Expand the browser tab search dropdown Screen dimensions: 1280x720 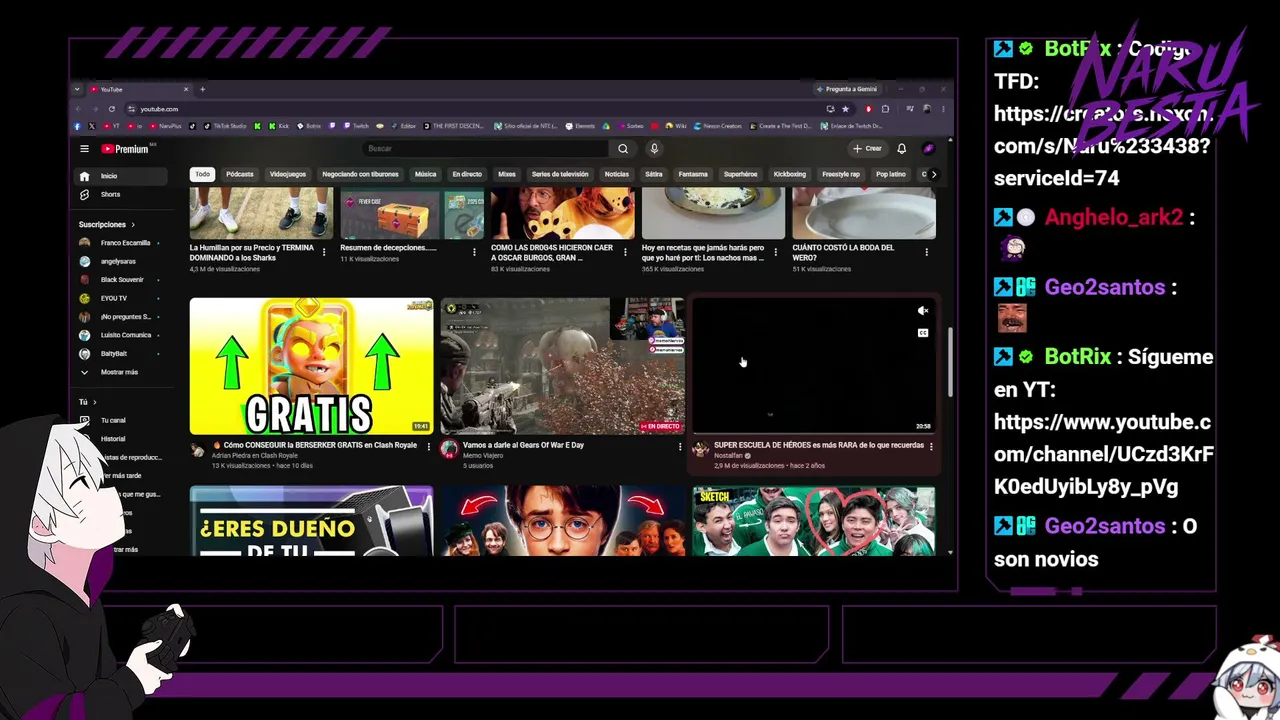tap(77, 89)
